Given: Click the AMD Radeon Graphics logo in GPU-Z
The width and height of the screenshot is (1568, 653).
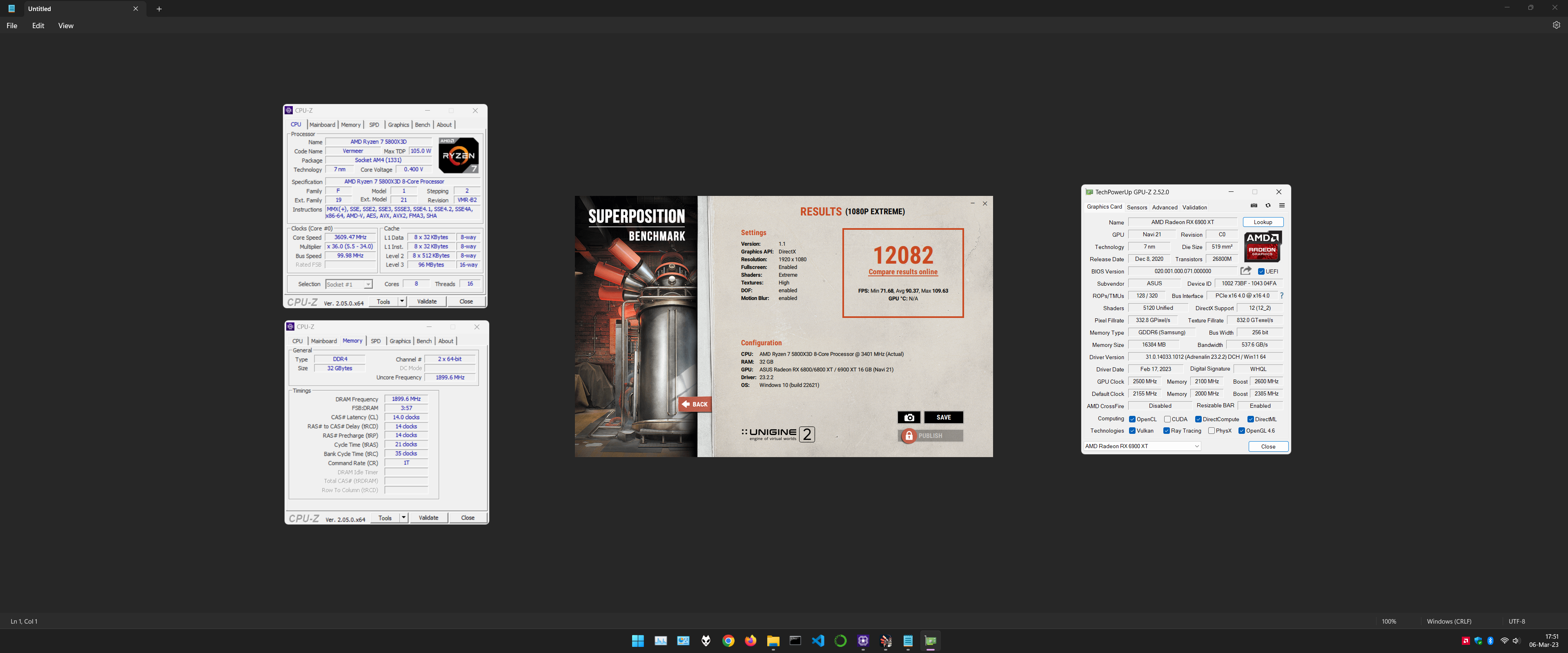Looking at the screenshot, I should tap(1263, 246).
